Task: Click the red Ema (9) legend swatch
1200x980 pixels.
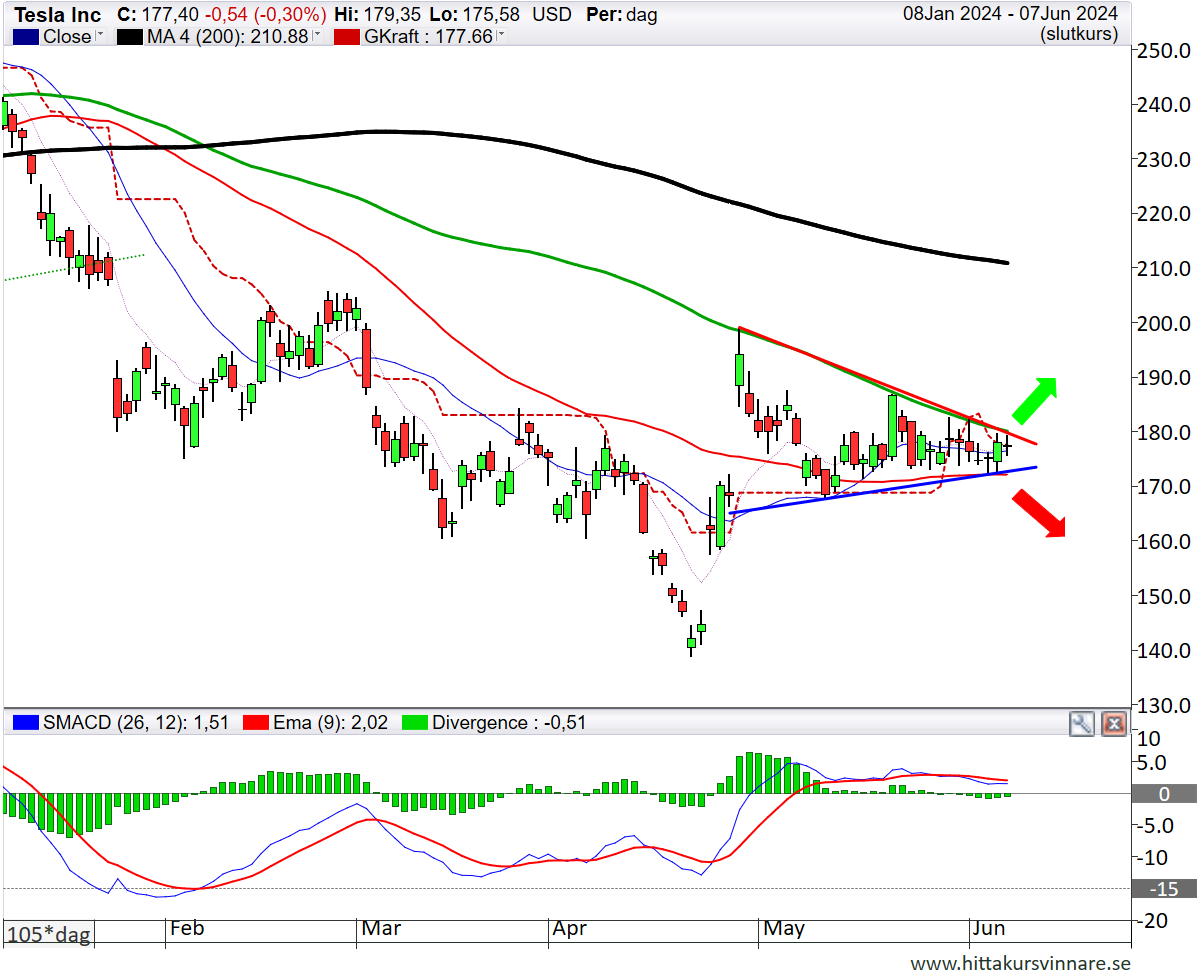Action: 254,722
